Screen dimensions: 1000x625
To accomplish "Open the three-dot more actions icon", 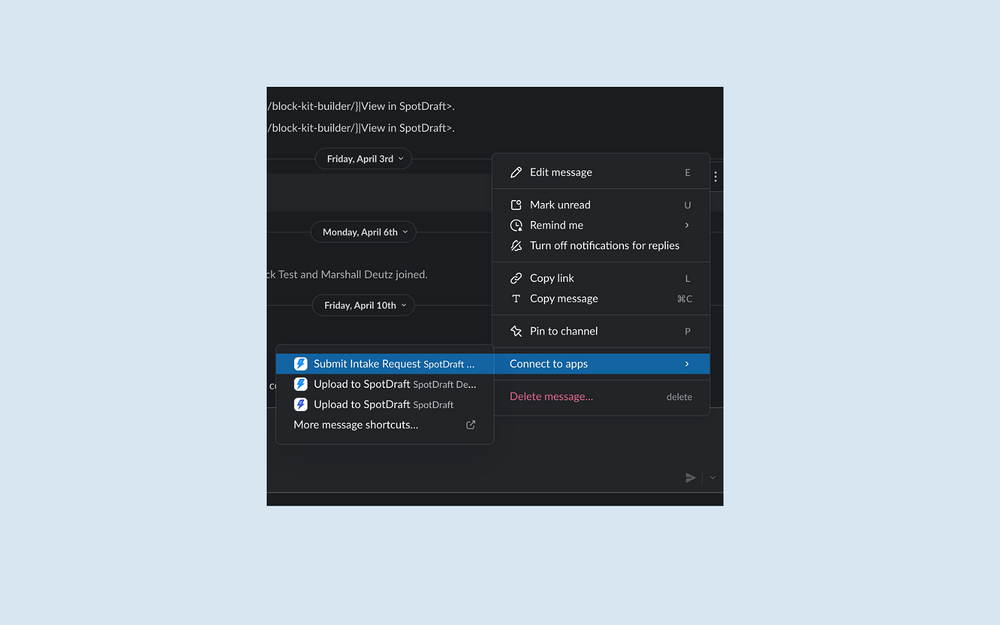I will click(x=716, y=177).
